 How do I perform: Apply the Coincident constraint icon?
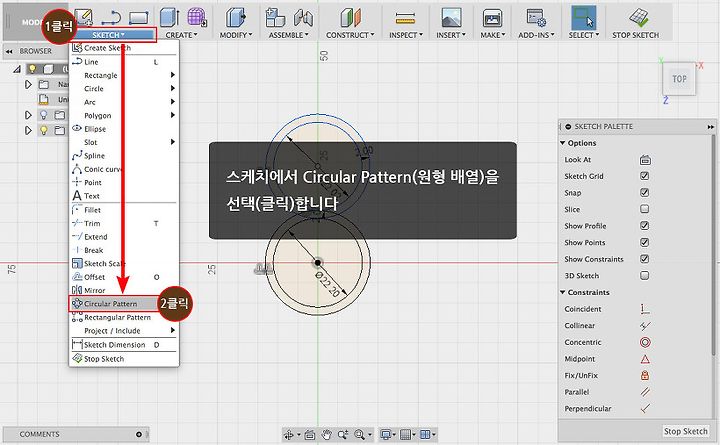(x=645, y=309)
